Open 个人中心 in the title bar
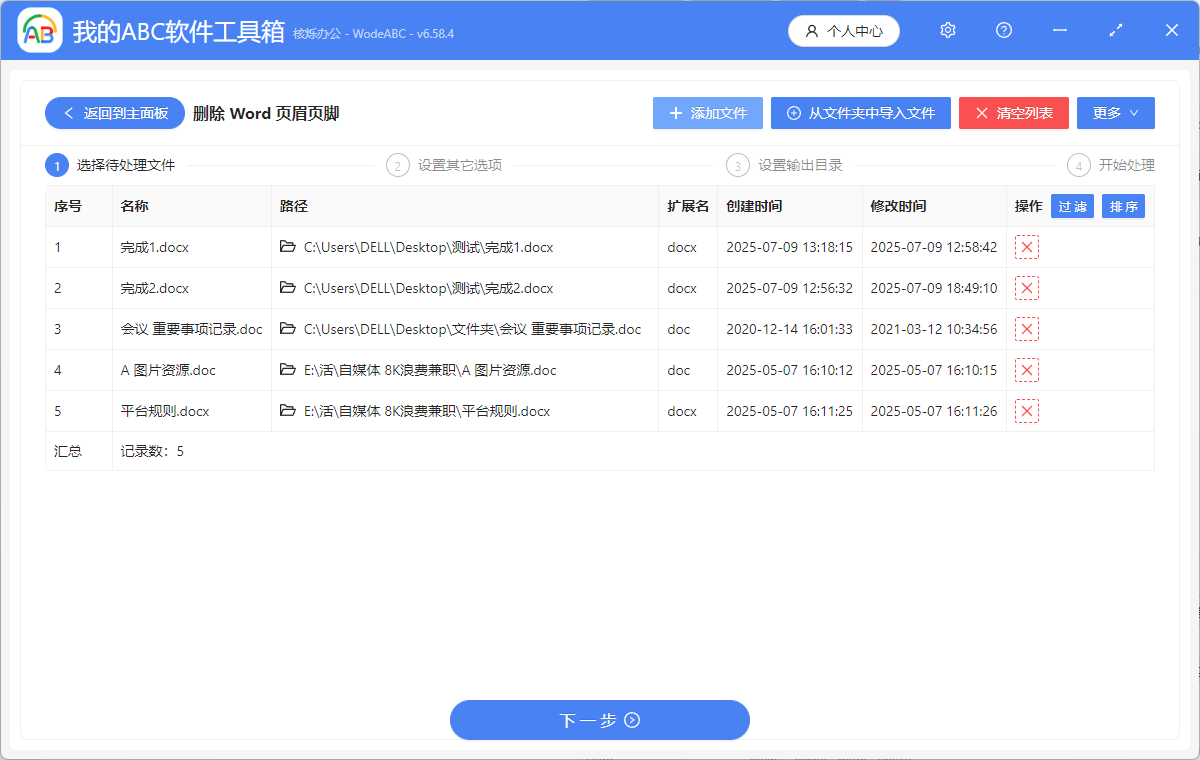The height and width of the screenshot is (760, 1200). [843, 30]
